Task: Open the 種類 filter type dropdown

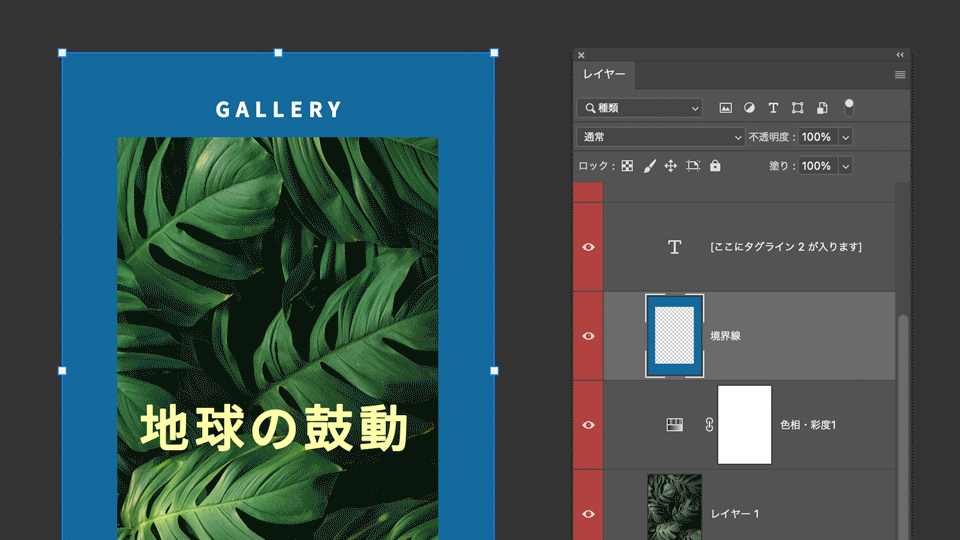Action: click(639, 108)
